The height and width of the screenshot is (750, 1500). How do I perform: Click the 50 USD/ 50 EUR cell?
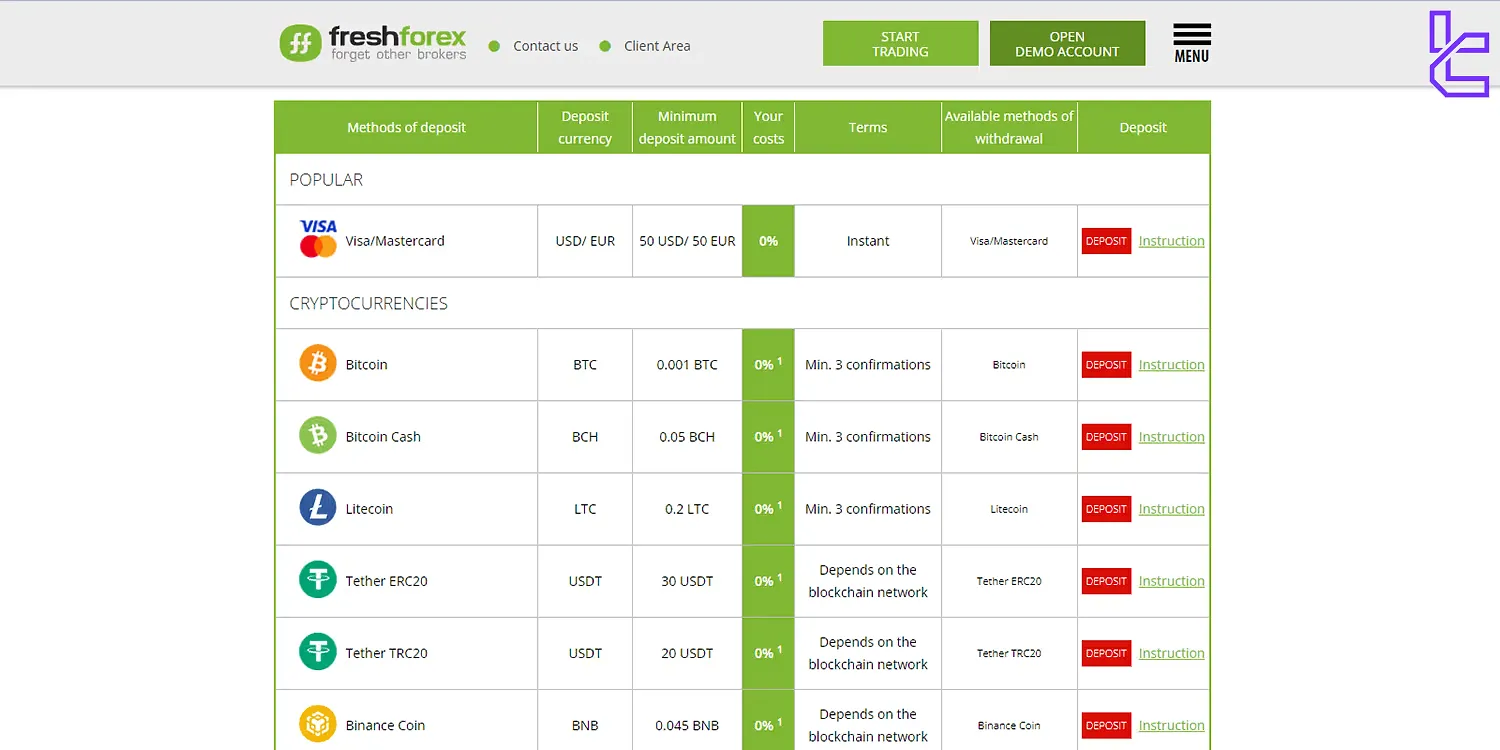[x=687, y=241]
